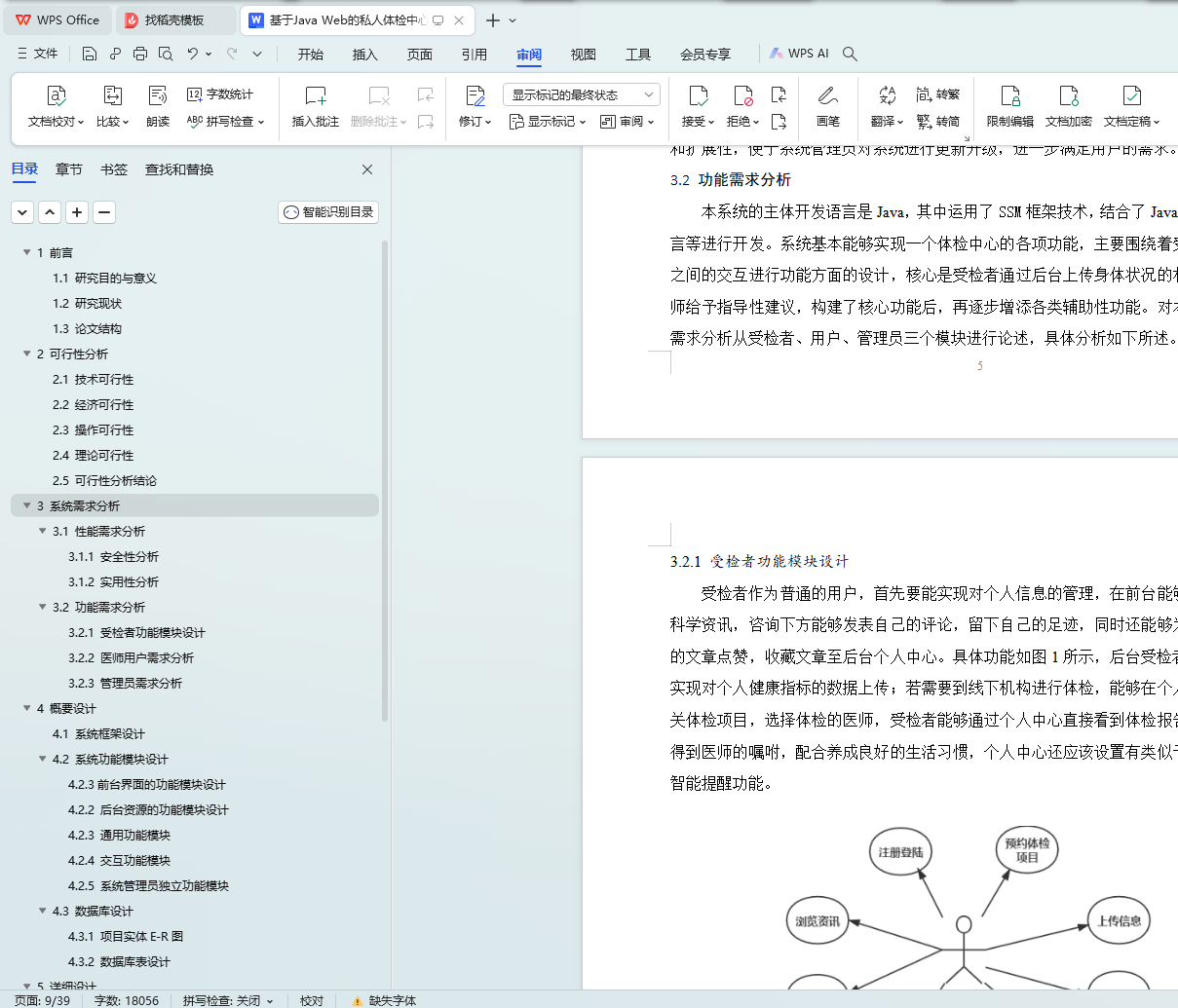The image size is (1178, 1008).
Task: Click 缺失字体 warning in status bar
Action: [384, 1000]
